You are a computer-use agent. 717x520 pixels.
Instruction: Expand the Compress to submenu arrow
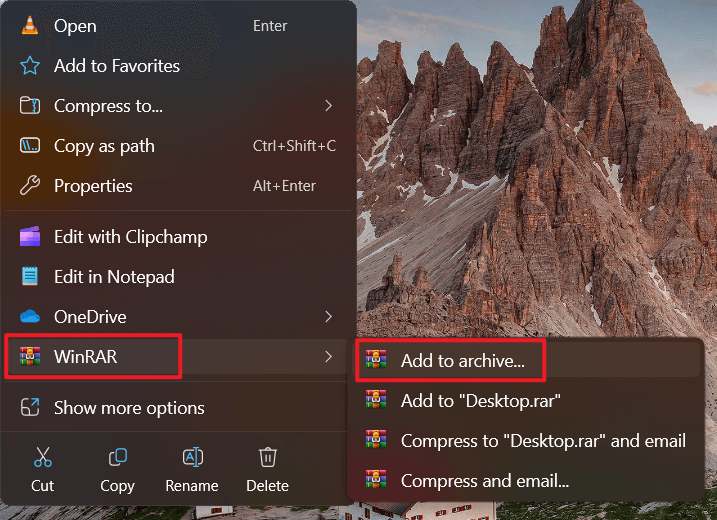tap(329, 106)
